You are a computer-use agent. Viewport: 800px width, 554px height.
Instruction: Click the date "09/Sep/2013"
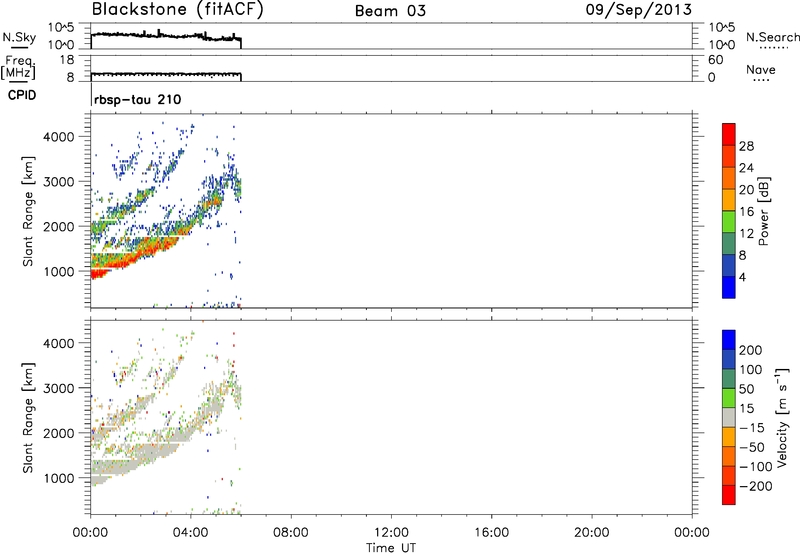tap(638, 10)
